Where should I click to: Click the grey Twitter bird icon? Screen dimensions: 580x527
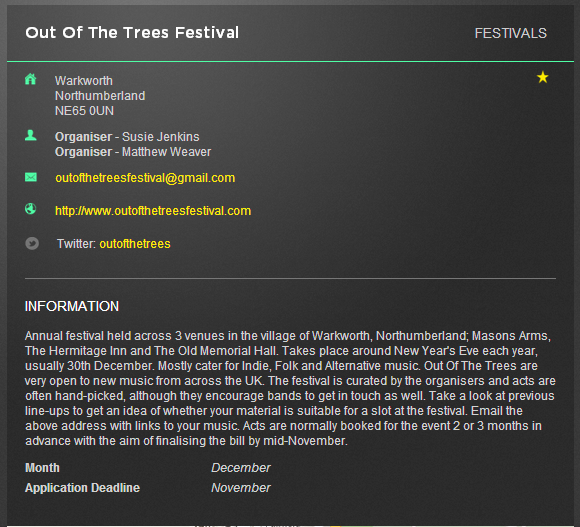pyautogui.click(x=32, y=243)
